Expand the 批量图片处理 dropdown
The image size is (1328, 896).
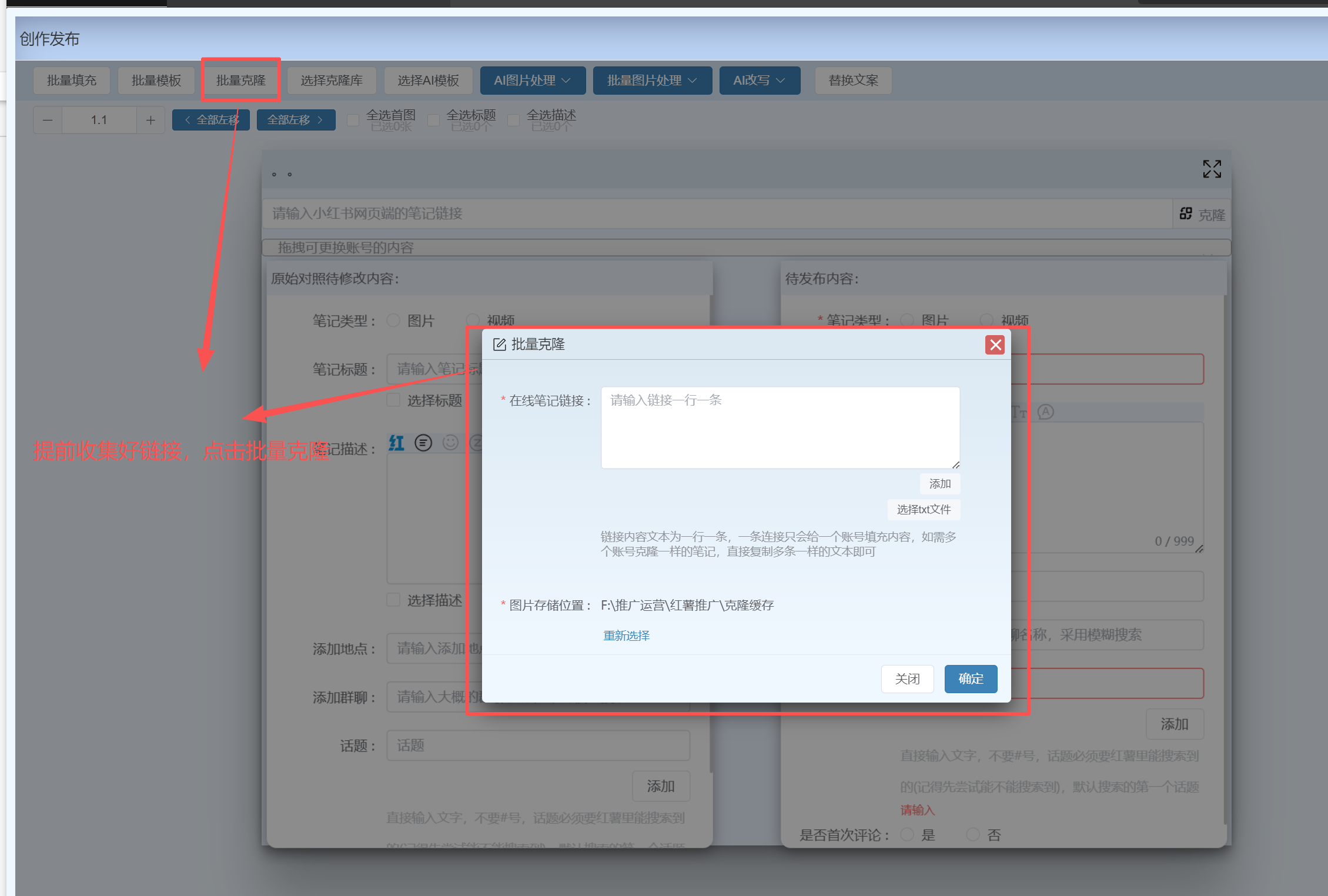652,81
